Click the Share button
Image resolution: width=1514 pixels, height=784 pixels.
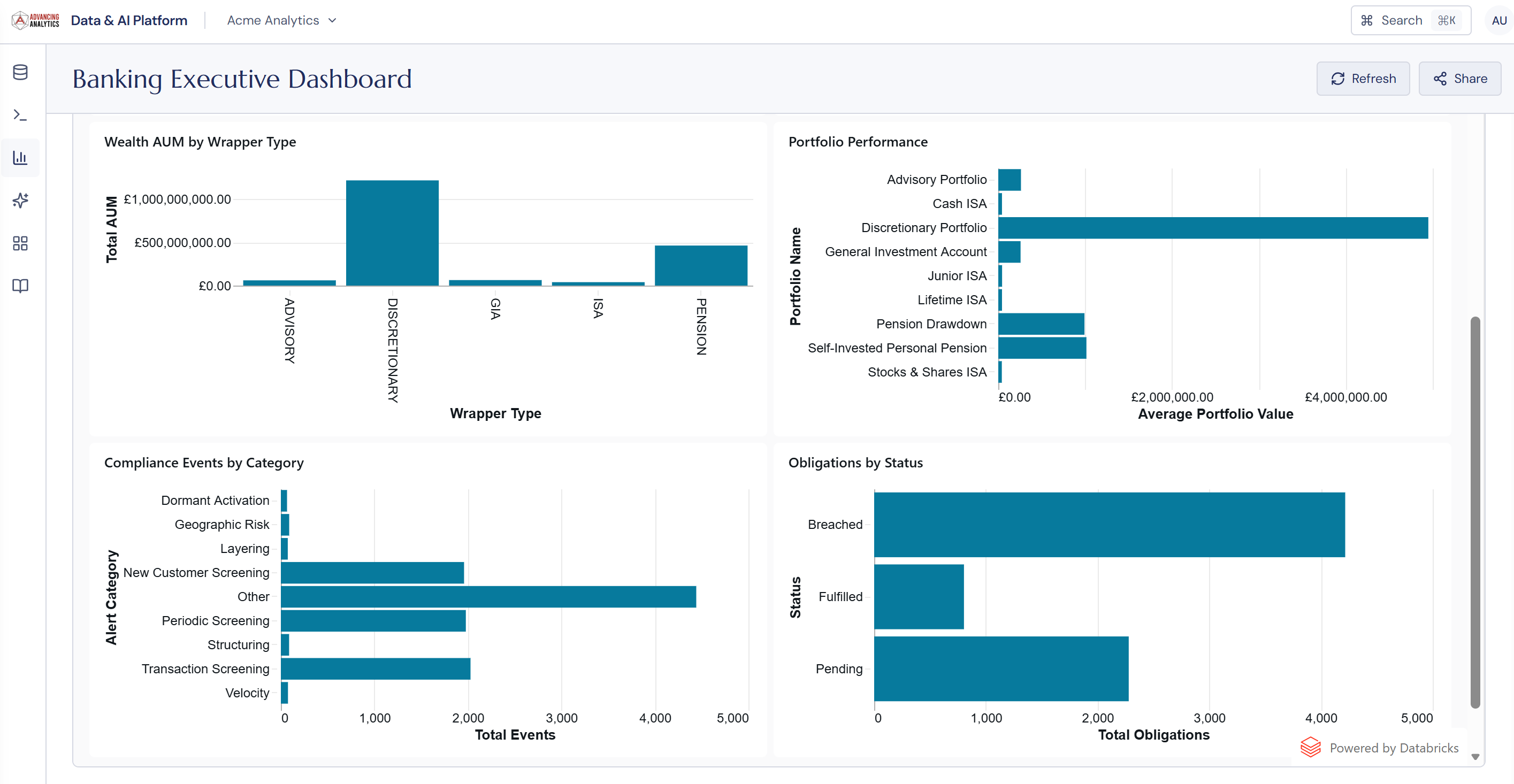[x=1459, y=79]
